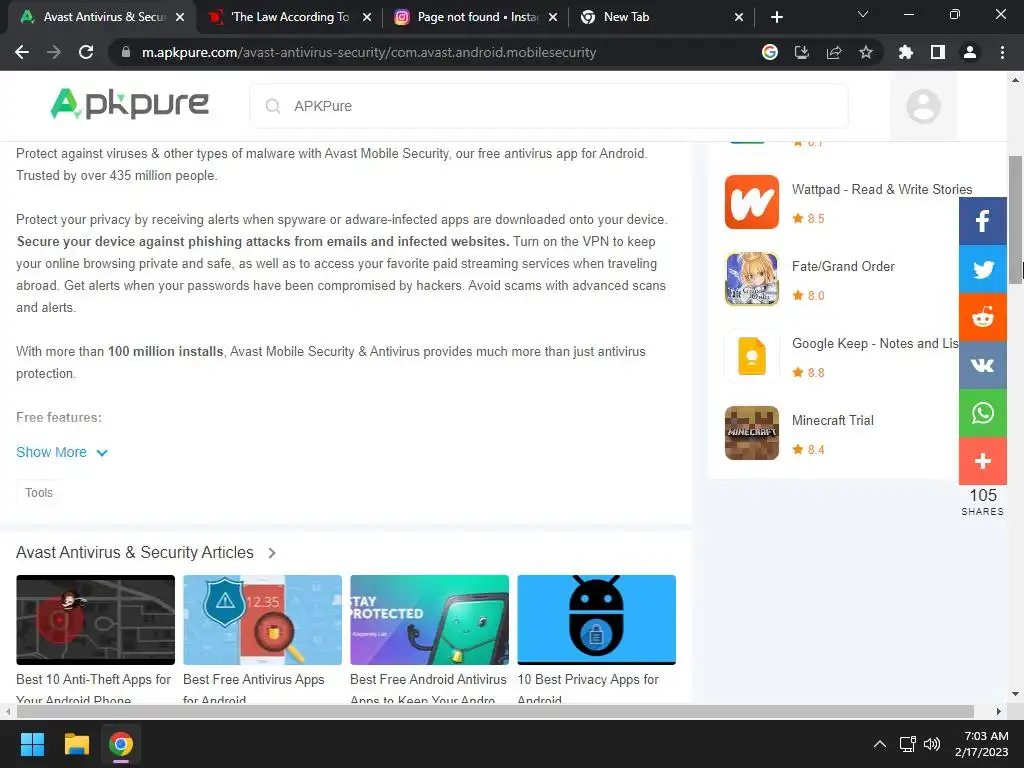Open Avast Antivirus & Security Articles heading
The width and height of the screenshot is (1024, 768).
(135, 552)
